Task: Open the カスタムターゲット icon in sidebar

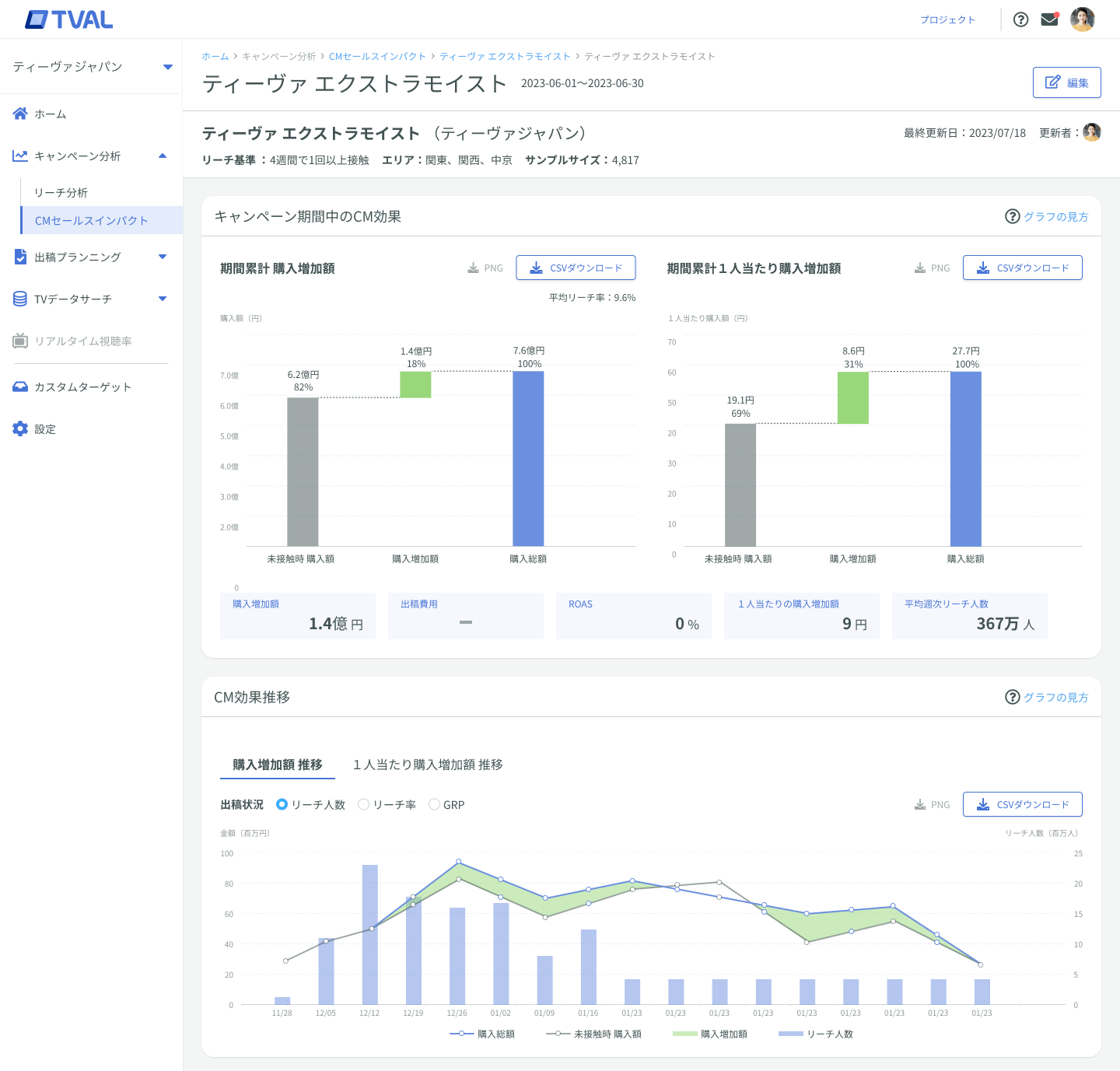Action: point(20,387)
